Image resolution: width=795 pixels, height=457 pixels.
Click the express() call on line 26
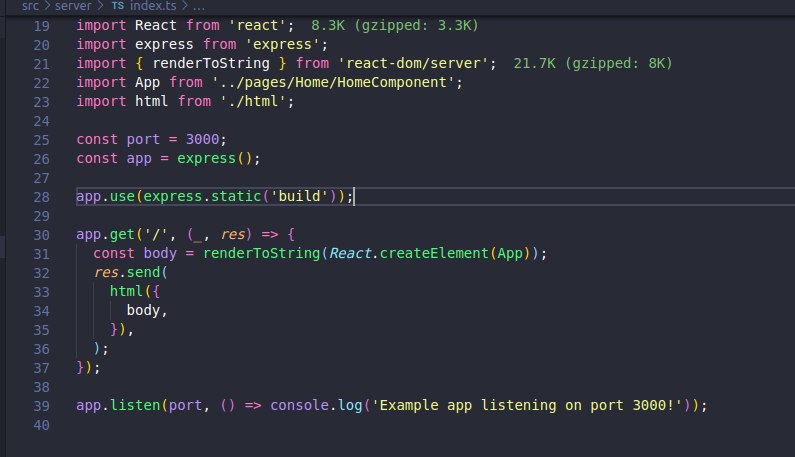[214, 158]
